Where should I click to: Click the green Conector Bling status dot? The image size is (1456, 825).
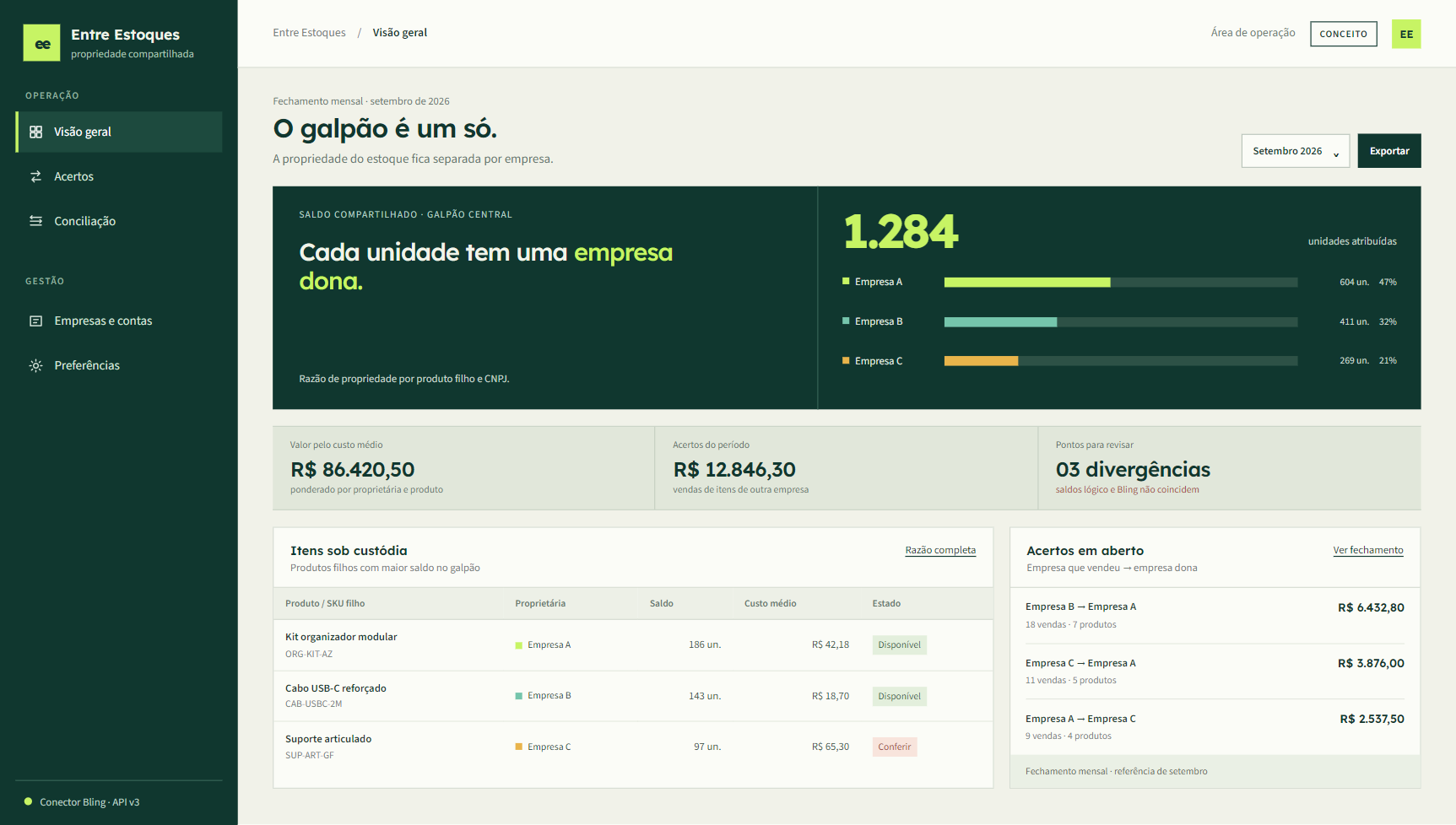pyautogui.click(x=28, y=801)
